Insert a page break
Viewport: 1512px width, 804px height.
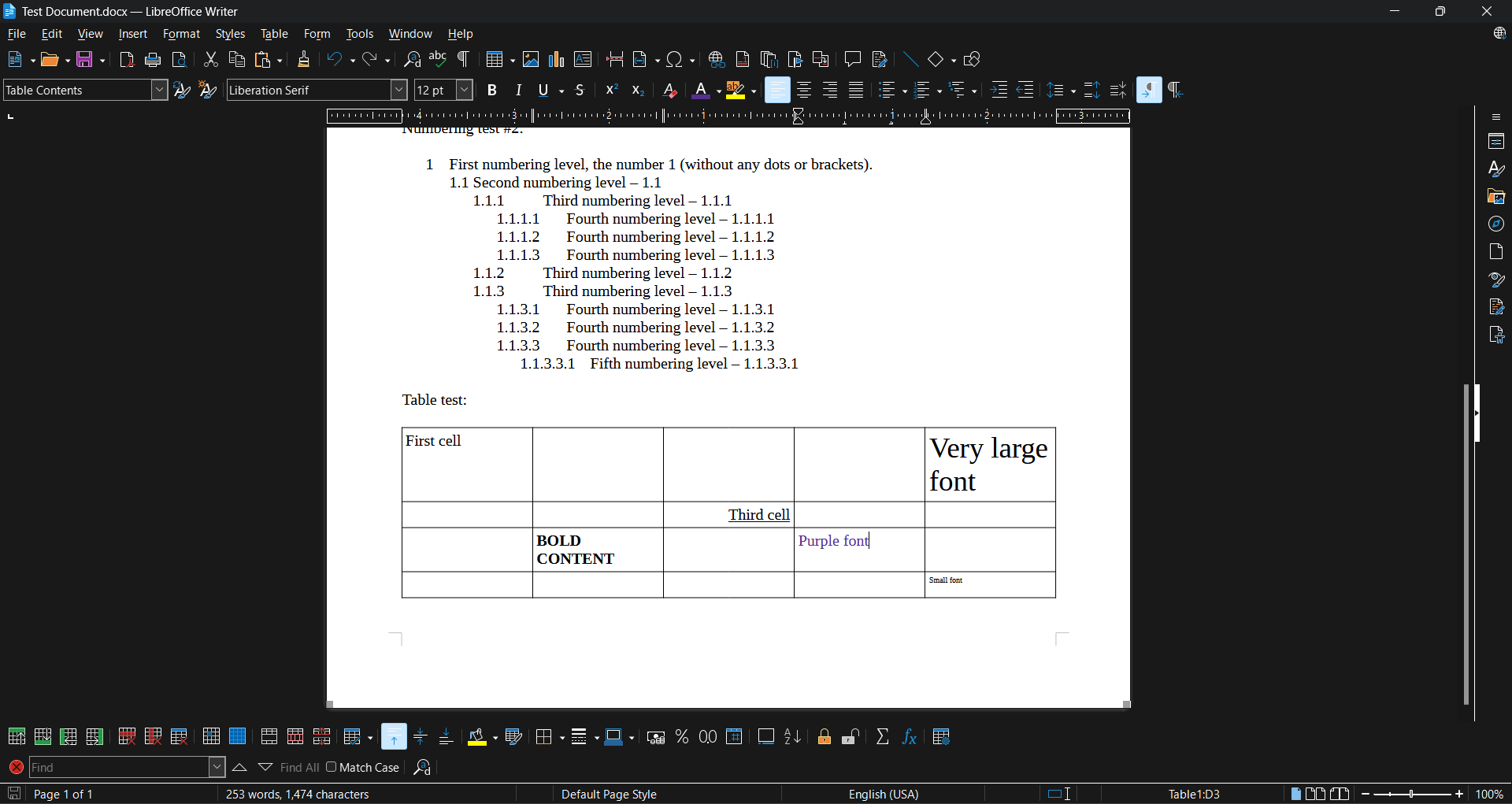click(615, 60)
